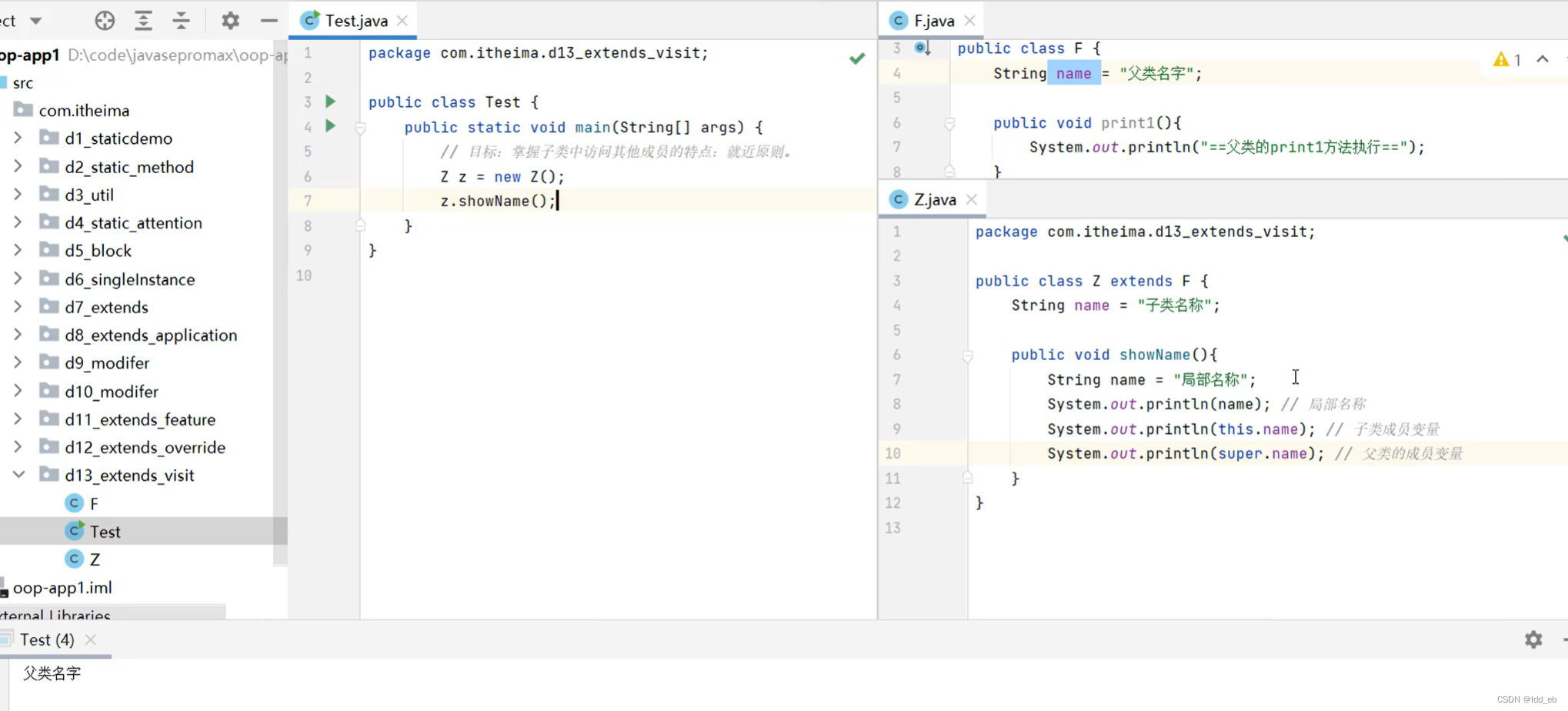Image resolution: width=1568 pixels, height=711 pixels.
Task: Click the green inspection checkmark in Test.java
Action: [857, 58]
